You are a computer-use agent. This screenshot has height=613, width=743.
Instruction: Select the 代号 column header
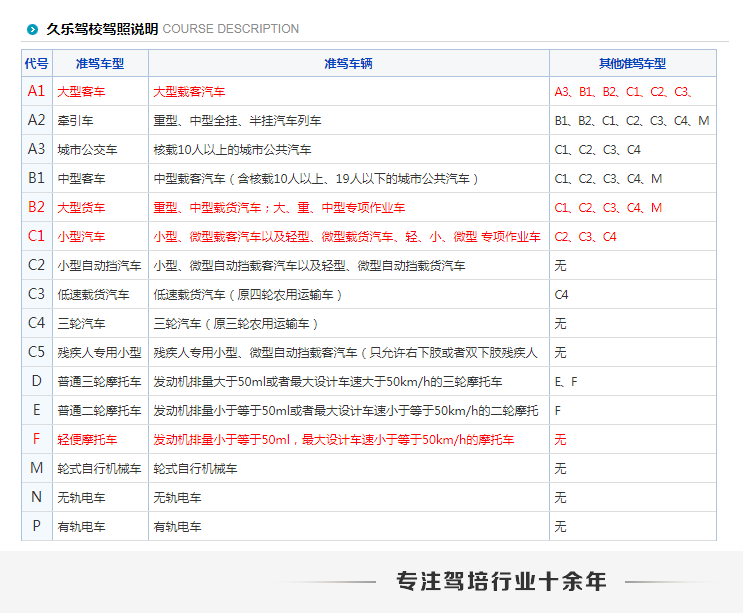36,63
